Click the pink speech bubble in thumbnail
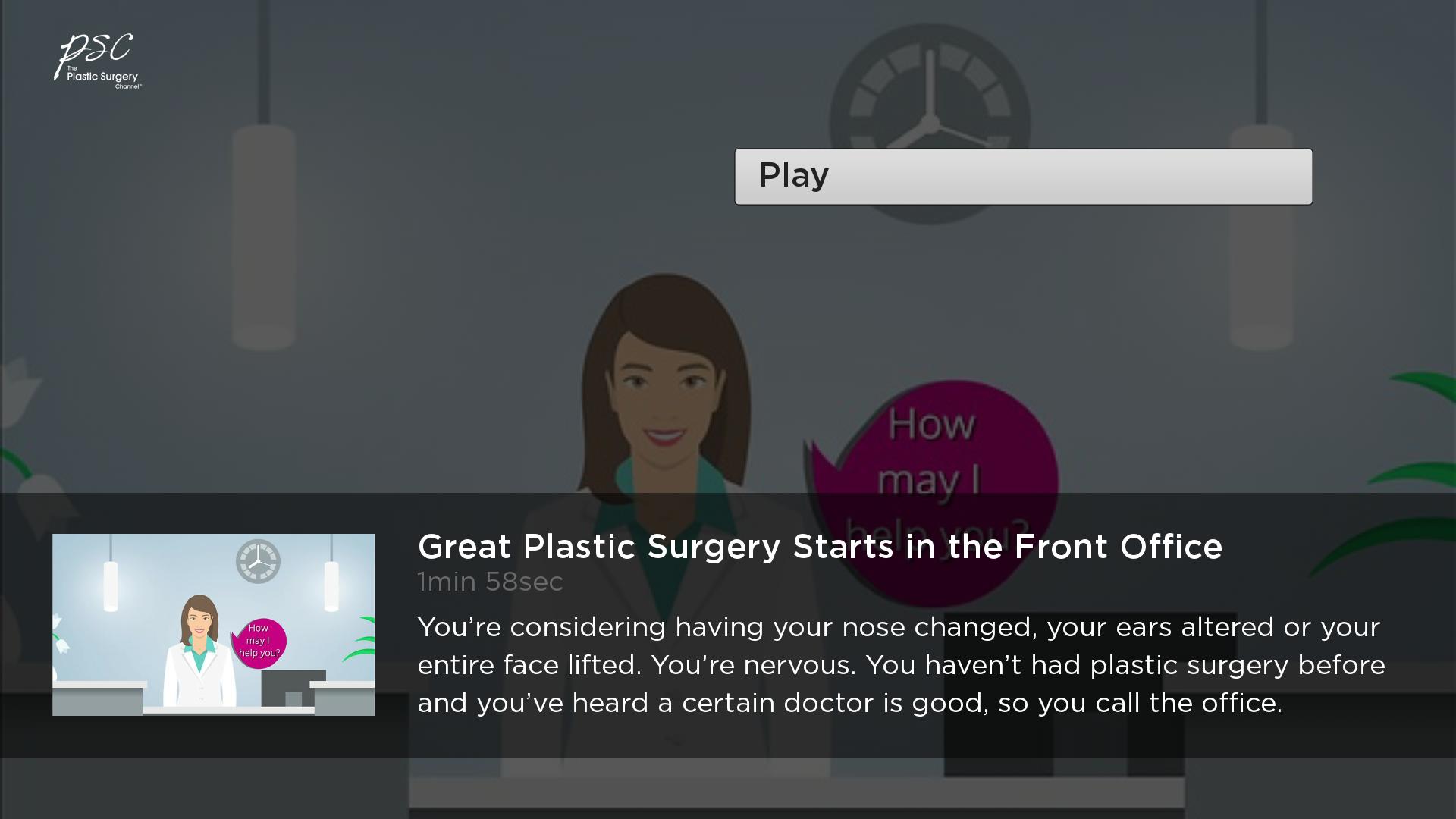1456x819 pixels. coord(259,643)
